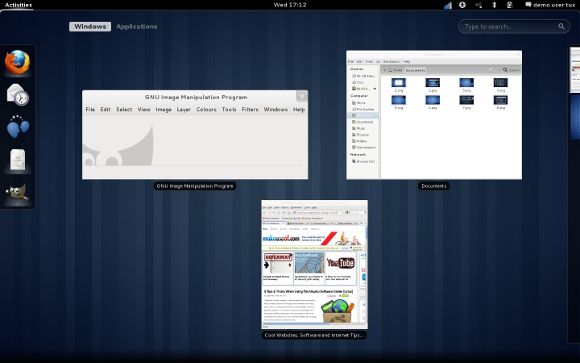Open the Windows menu in GIMP window
Image resolution: width=580 pixels, height=363 pixels.
pyautogui.click(x=276, y=109)
